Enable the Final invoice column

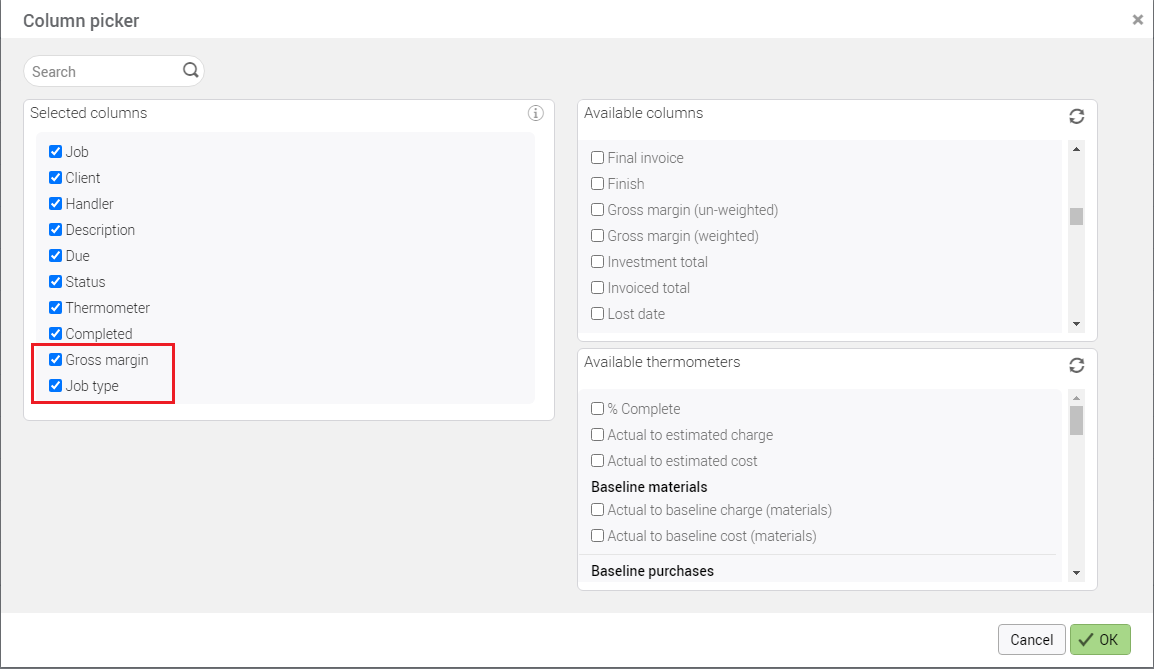point(598,158)
